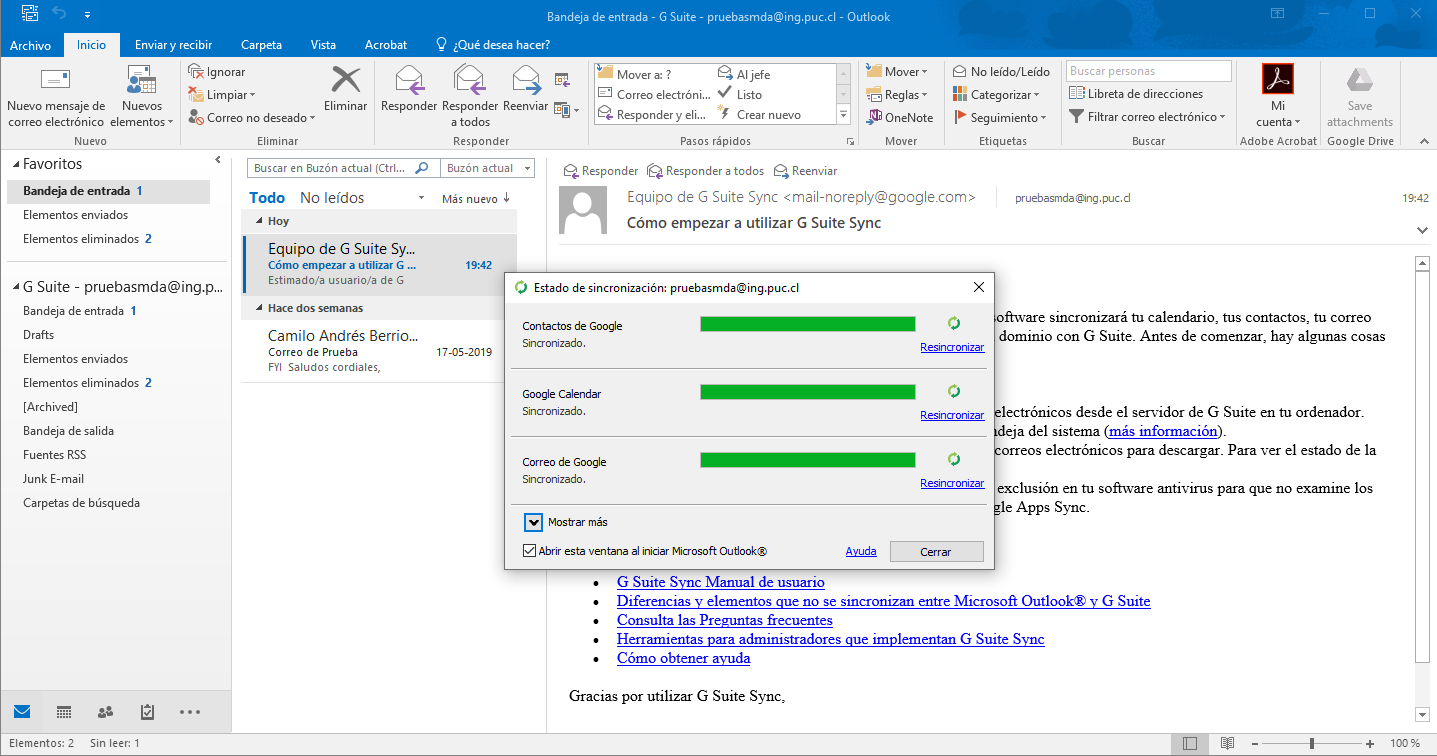1437x756 pixels.
Task: Expand Mostrar más in sync dialog
Action: (532, 522)
